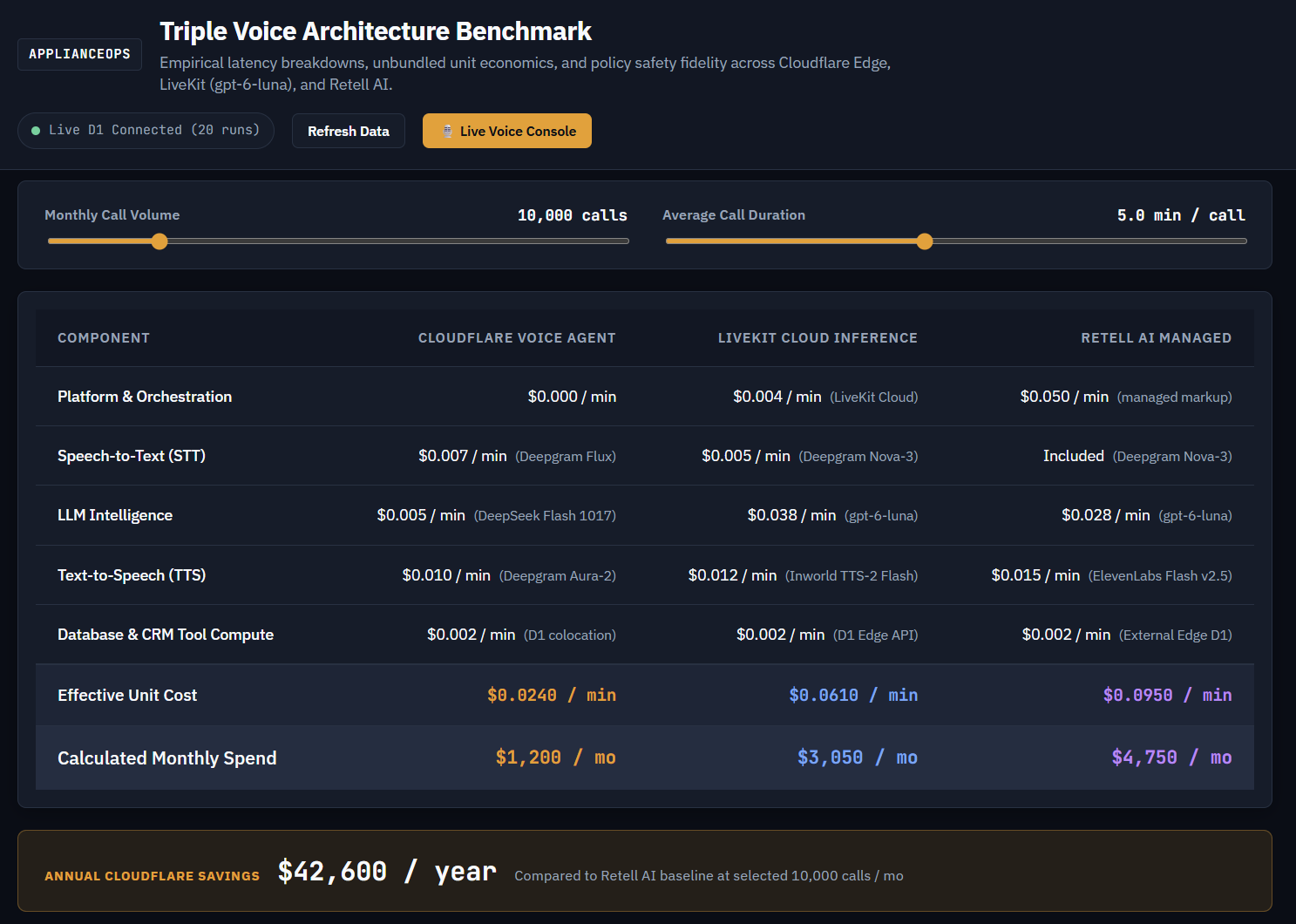Click the Live D1 Connected status pill
1296x924 pixels.
click(x=146, y=131)
